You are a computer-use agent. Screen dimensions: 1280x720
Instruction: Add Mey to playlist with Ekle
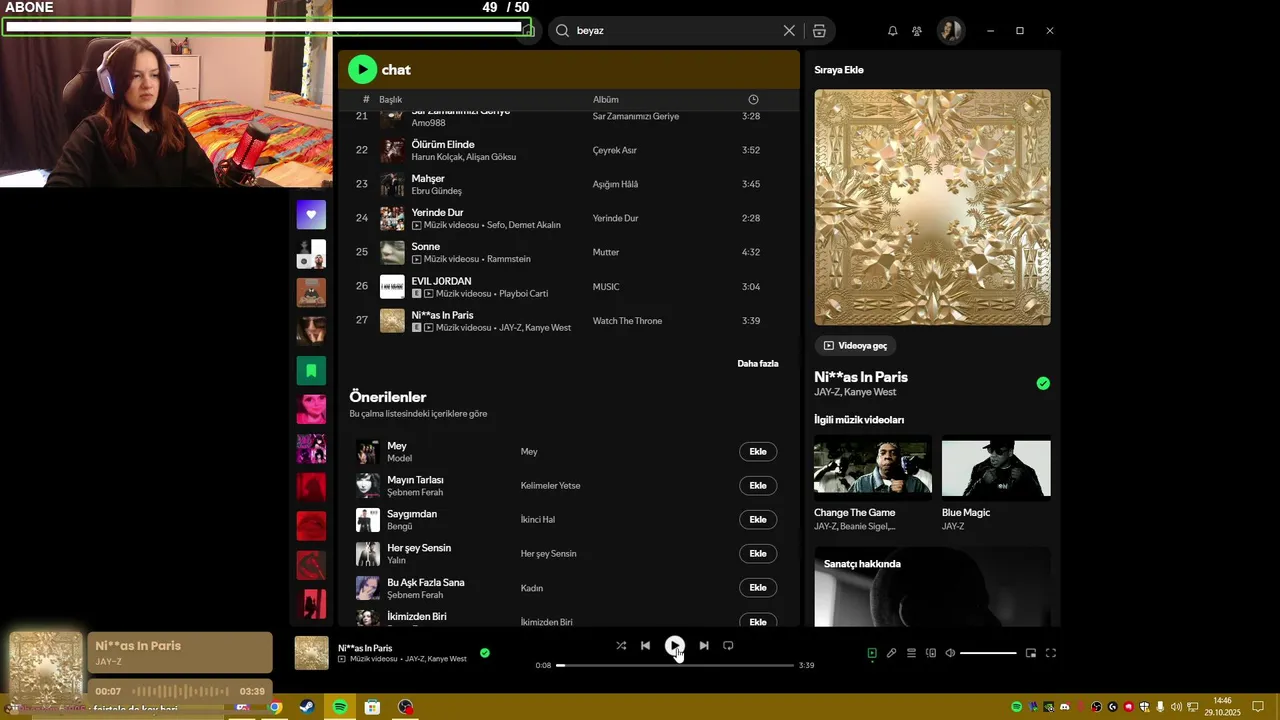[758, 452]
